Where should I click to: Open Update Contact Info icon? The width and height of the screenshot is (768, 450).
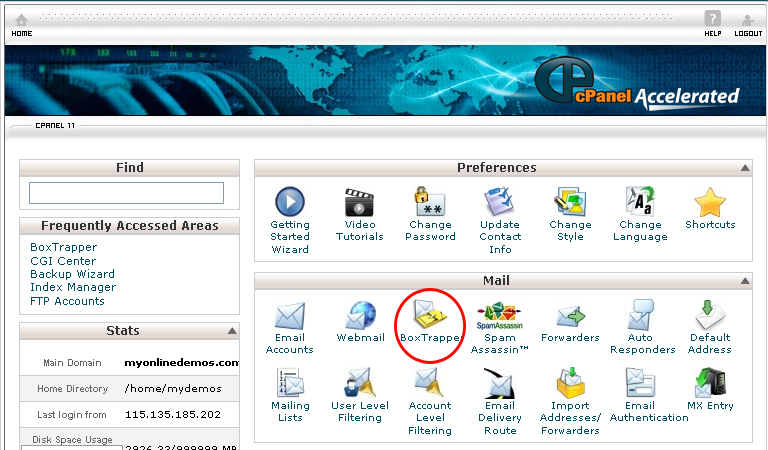click(499, 201)
